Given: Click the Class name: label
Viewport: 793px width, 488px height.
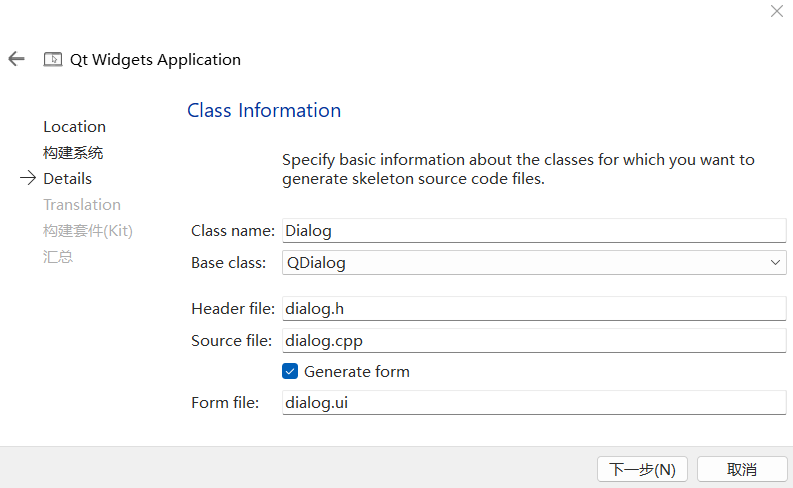Looking at the screenshot, I should pos(233,231).
